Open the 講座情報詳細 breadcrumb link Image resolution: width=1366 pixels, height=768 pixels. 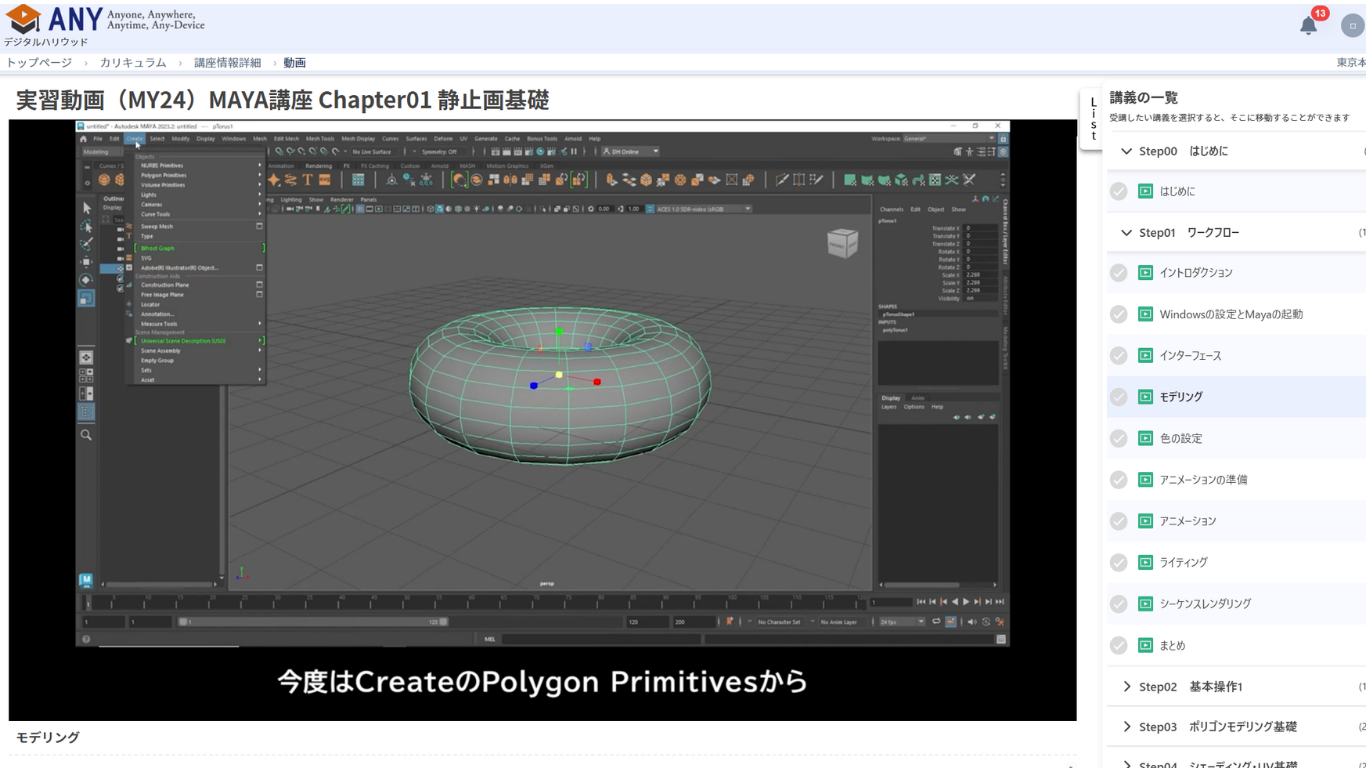tap(227, 63)
